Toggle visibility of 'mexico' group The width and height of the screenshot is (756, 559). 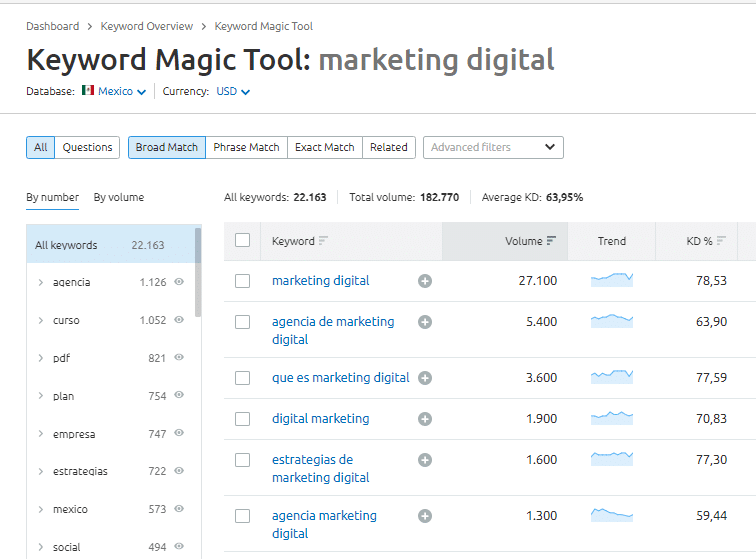pyautogui.click(x=179, y=508)
